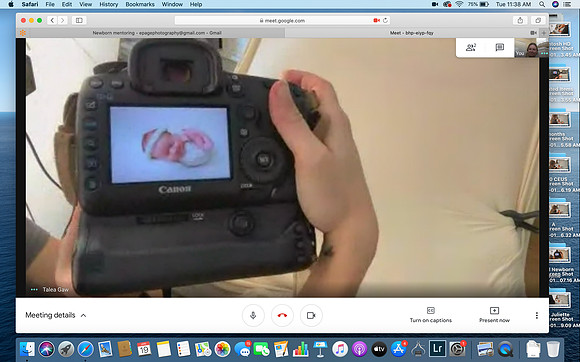
Task: Click the camera-in-use indicator in address bar
Action: (x=377, y=20)
